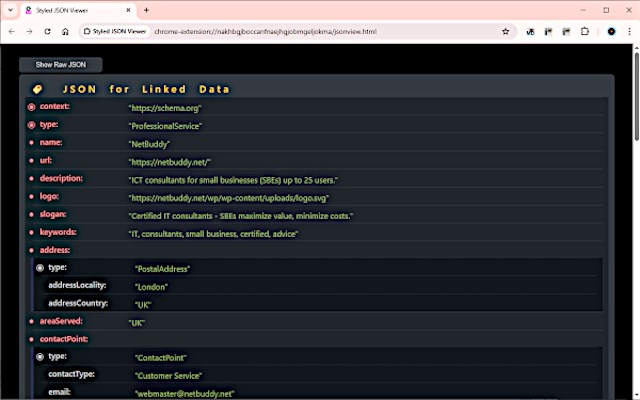Bookmark this page with the star icon
The height and width of the screenshot is (400, 640).
(506, 31)
